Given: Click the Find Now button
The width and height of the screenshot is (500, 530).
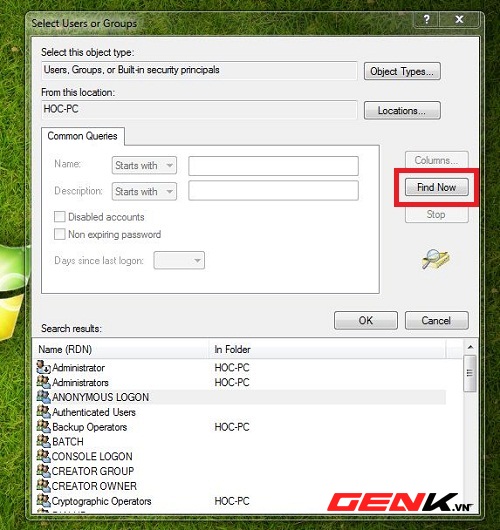Looking at the screenshot, I should coord(436,187).
